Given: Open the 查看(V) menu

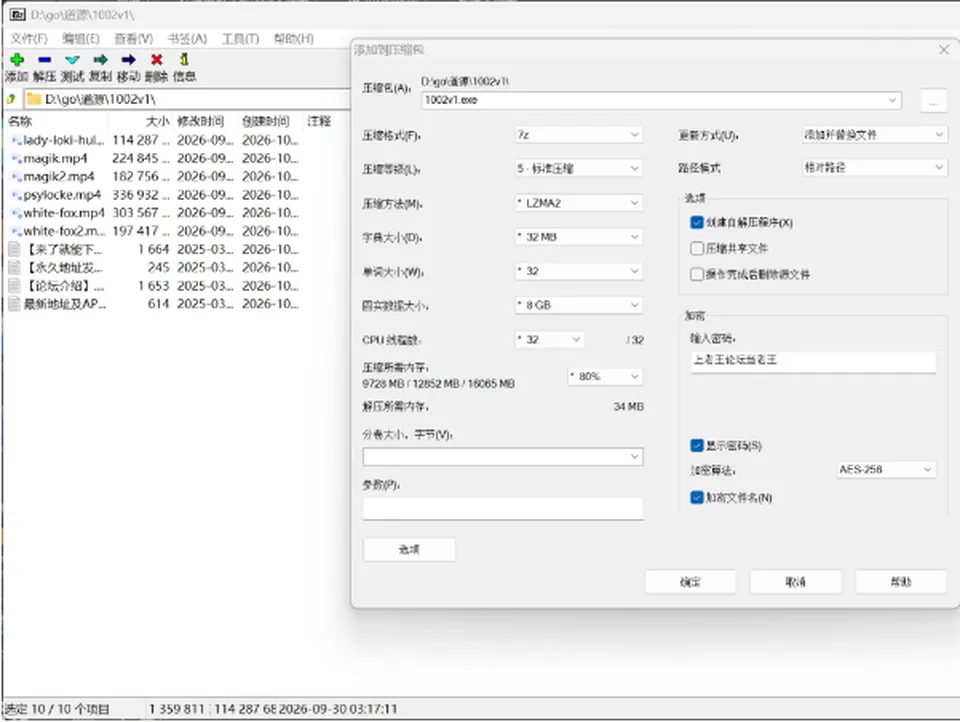Looking at the screenshot, I should pyautogui.click(x=133, y=39).
